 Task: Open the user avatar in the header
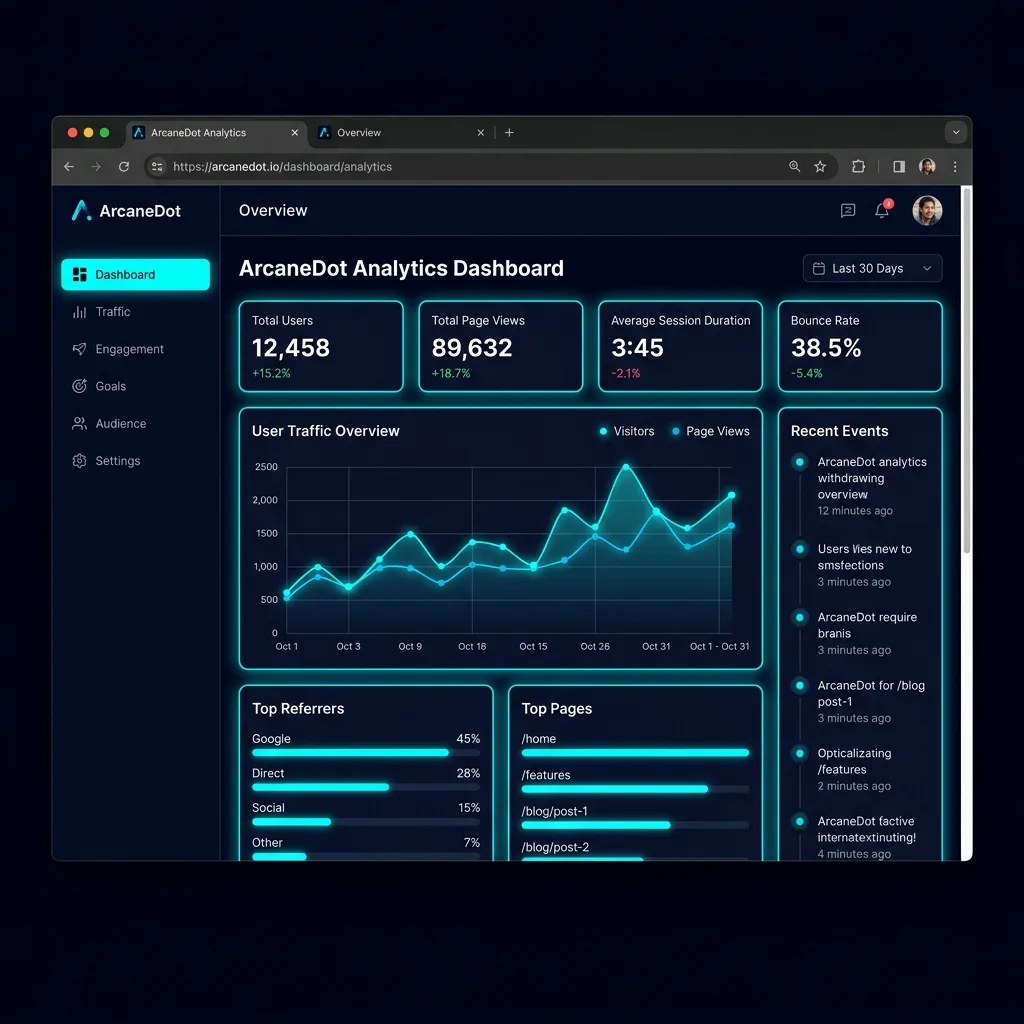pyautogui.click(x=927, y=210)
